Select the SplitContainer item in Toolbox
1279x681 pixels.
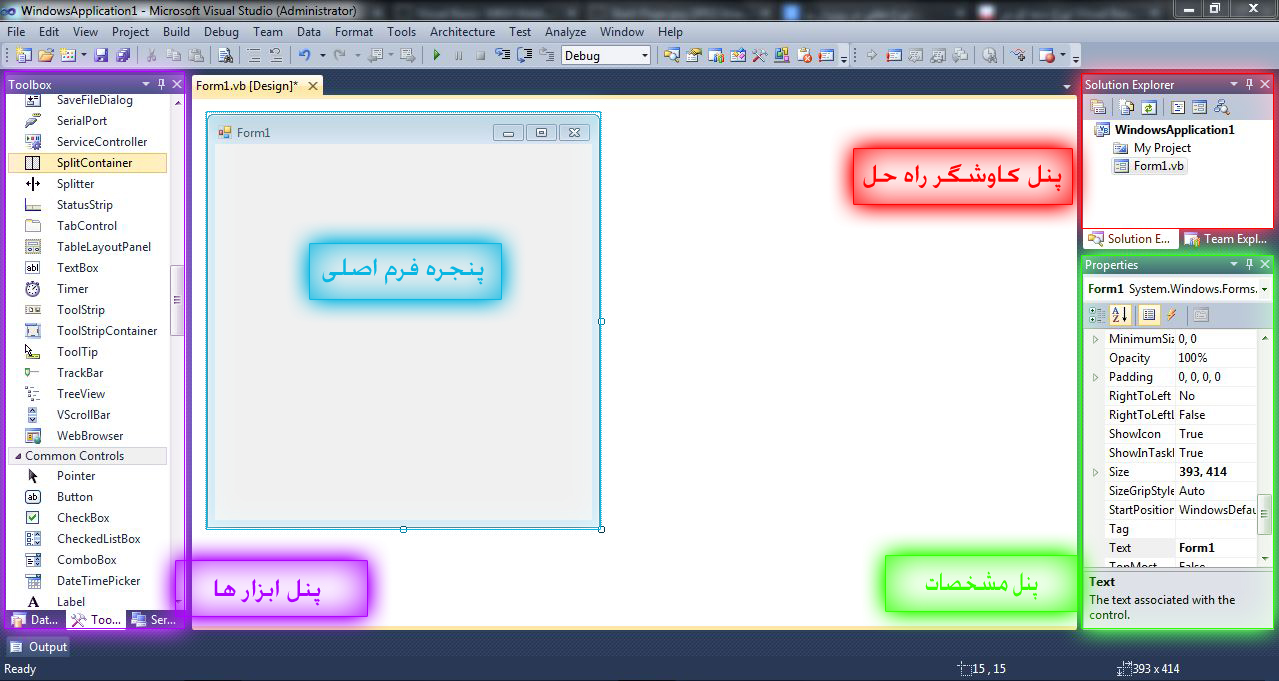pyautogui.click(x=88, y=163)
